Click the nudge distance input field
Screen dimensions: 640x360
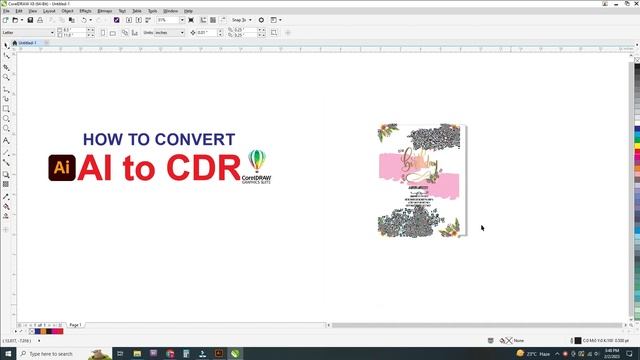[x=207, y=33]
